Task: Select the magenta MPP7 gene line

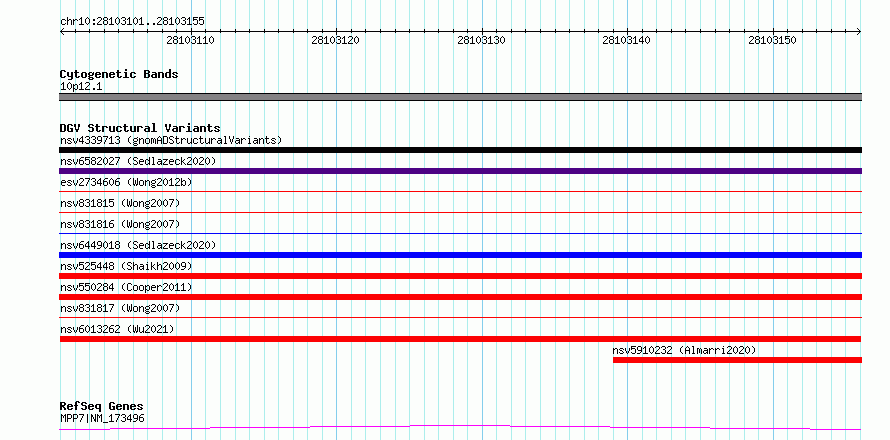Action: pyautogui.click(x=460, y=428)
